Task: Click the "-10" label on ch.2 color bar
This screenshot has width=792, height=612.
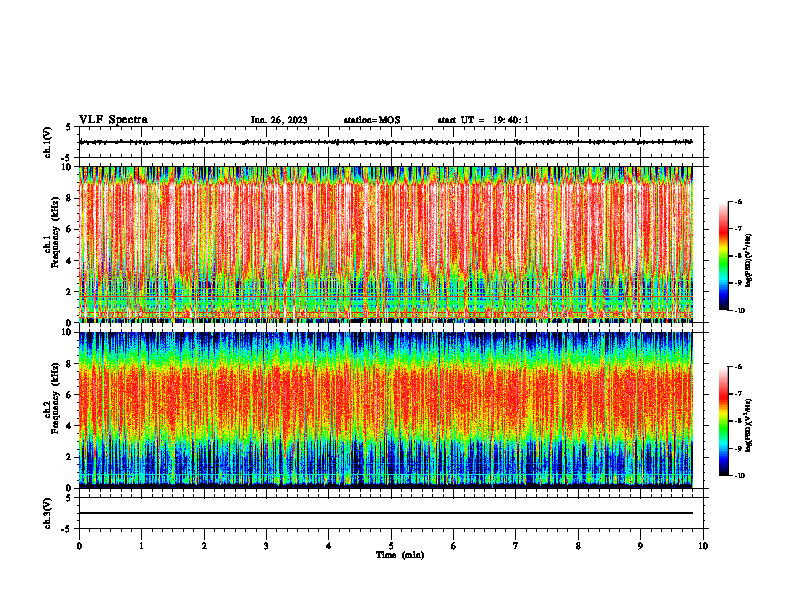Action: coord(739,476)
